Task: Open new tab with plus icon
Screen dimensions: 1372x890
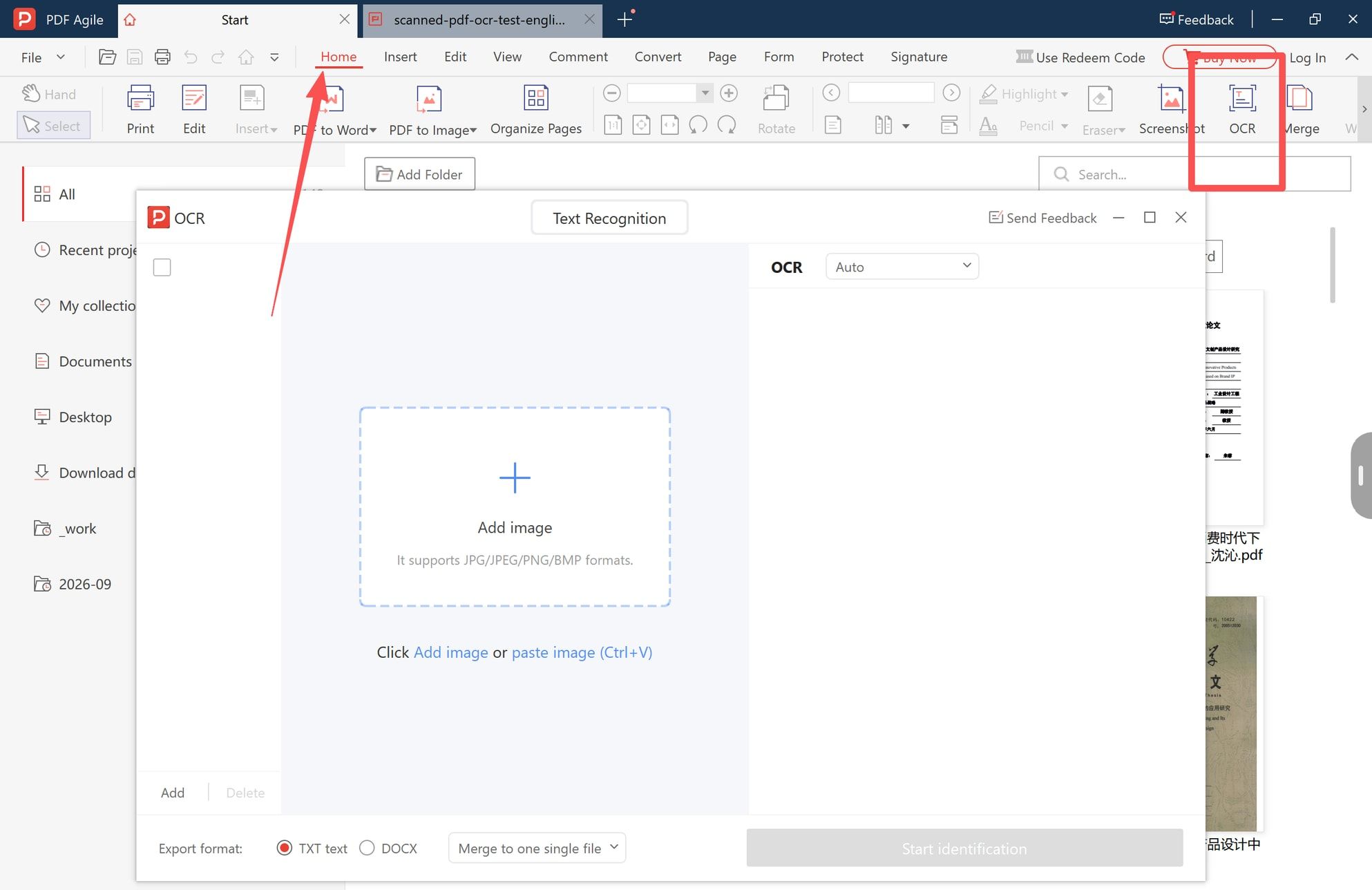Action: click(625, 19)
